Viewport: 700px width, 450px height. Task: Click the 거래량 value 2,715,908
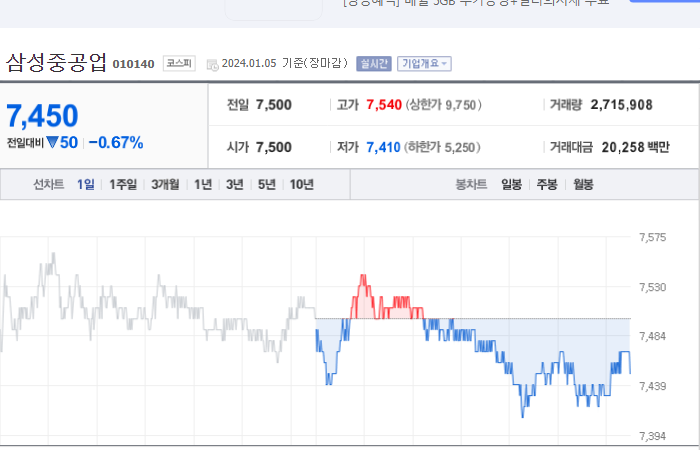point(621,105)
